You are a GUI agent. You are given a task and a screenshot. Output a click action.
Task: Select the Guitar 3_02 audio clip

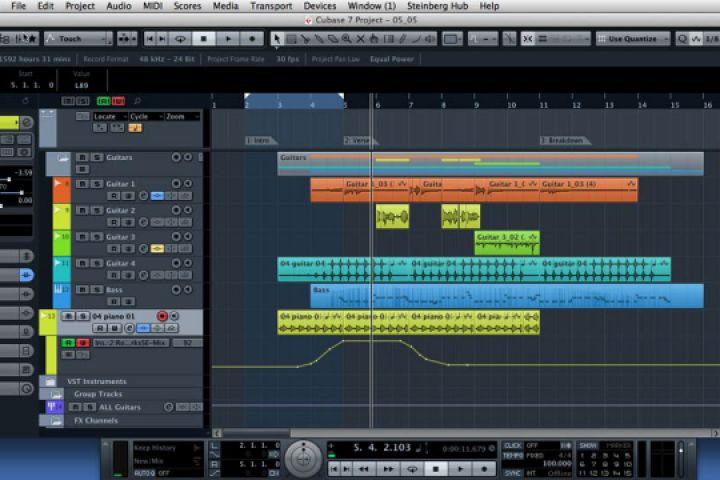(506, 243)
